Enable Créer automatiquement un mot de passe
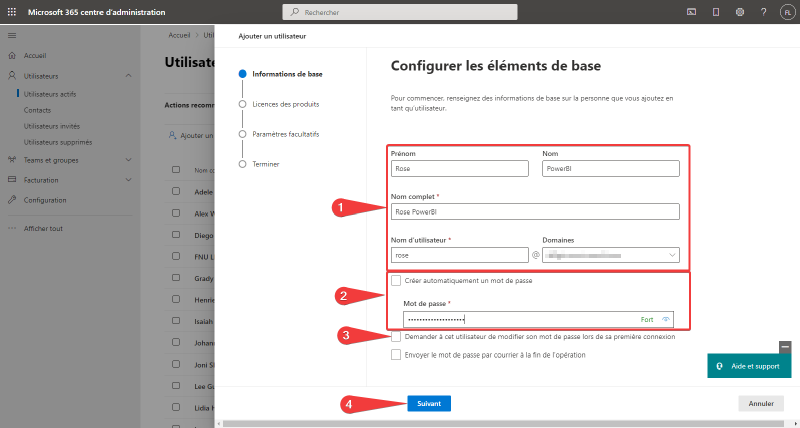 point(396,281)
